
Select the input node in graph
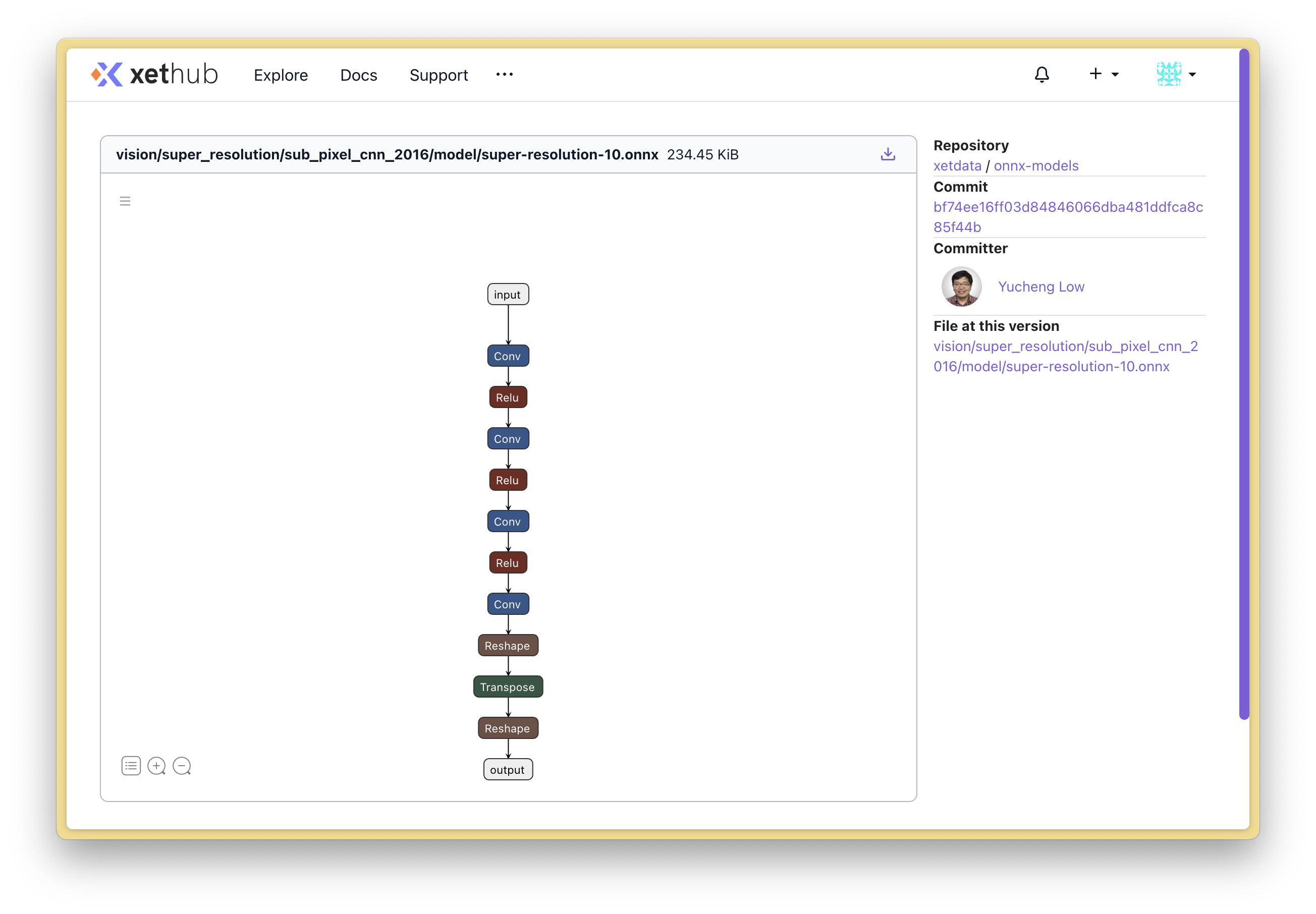point(508,295)
